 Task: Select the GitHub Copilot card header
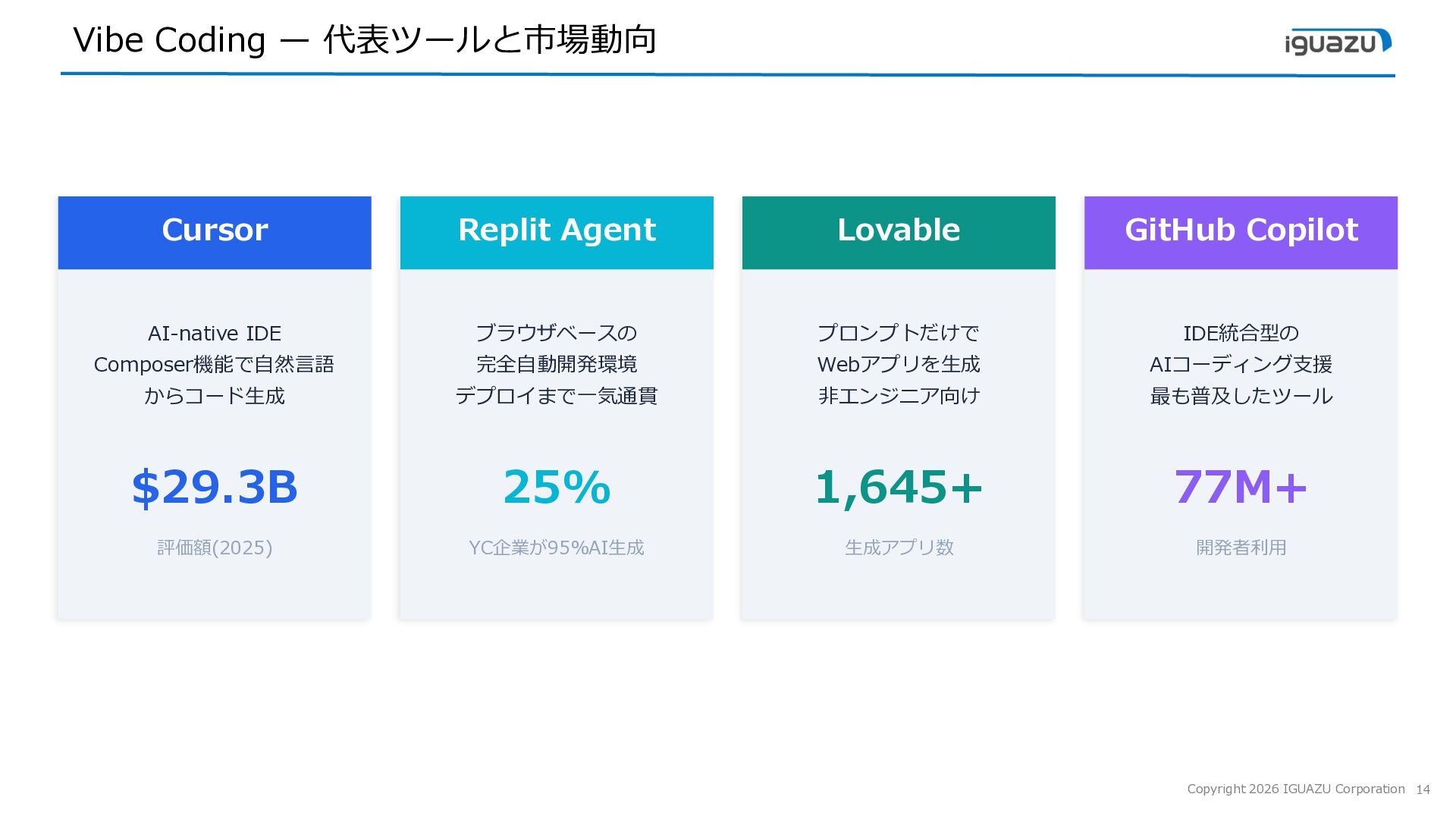(1241, 233)
